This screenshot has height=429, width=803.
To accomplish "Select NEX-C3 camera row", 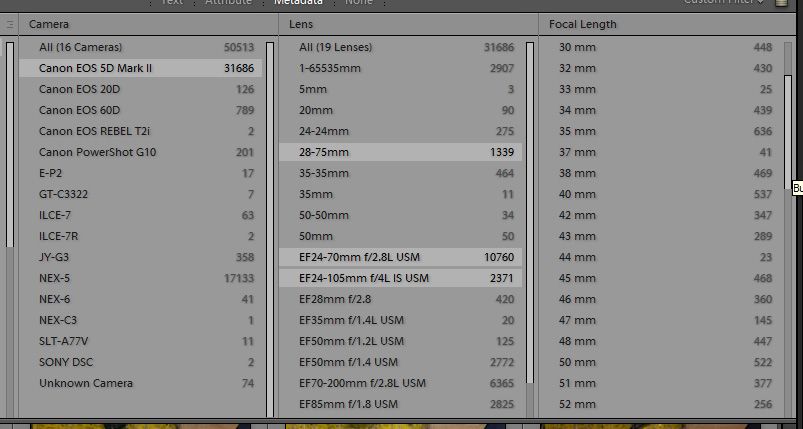I will coord(140,320).
